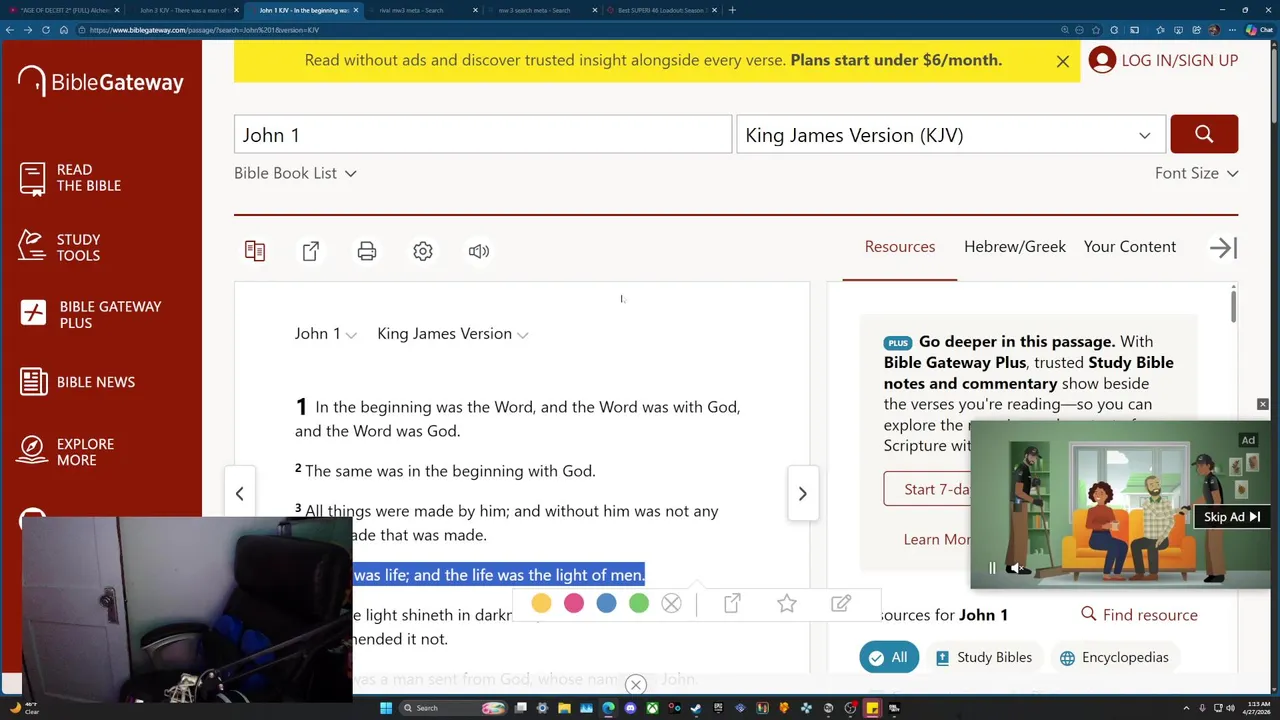Expand the Bible Book List dropdown
Screen dimensions: 1280x720
tap(295, 173)
